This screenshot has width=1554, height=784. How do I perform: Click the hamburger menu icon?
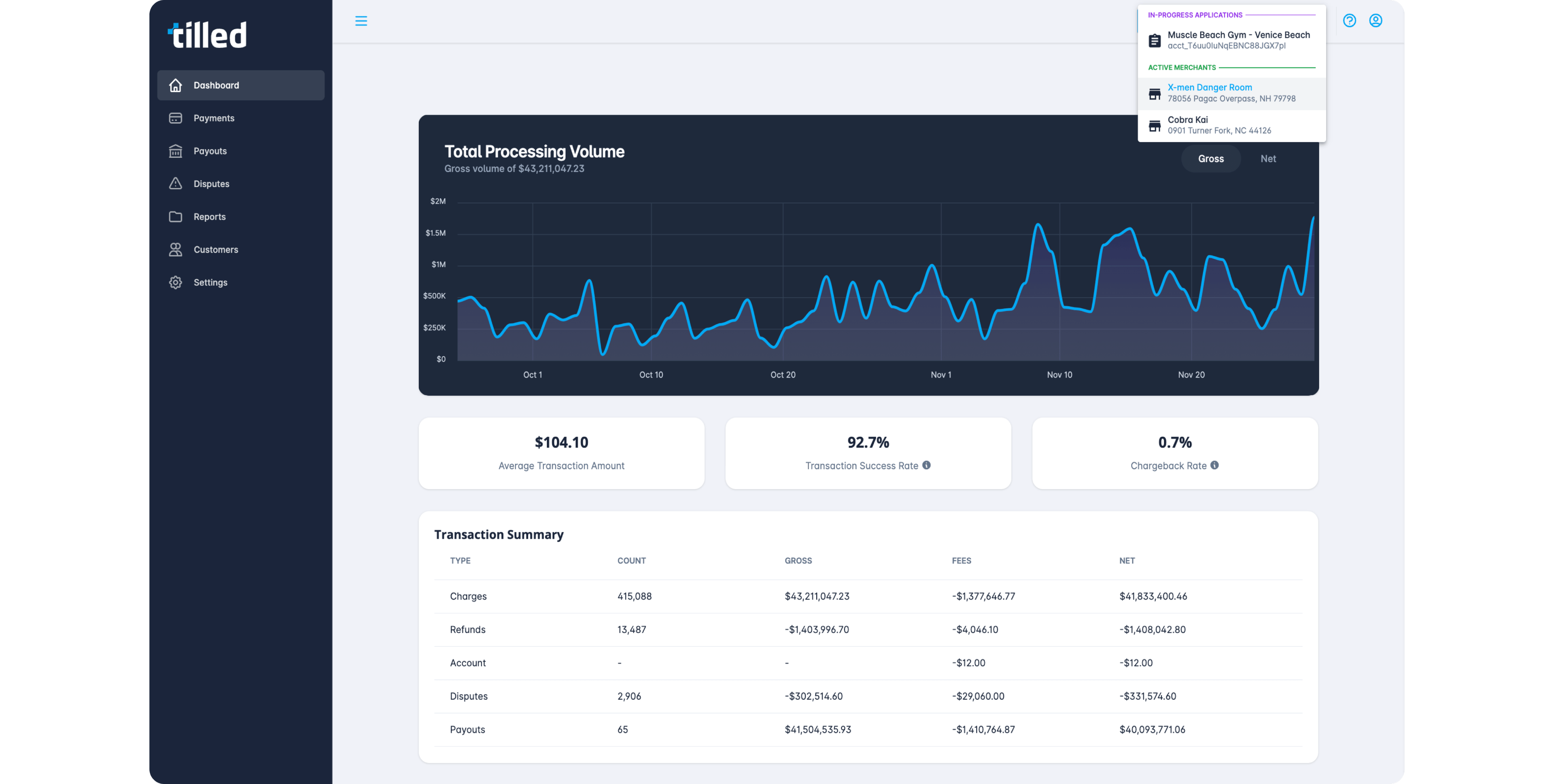(x=361, y=21)
